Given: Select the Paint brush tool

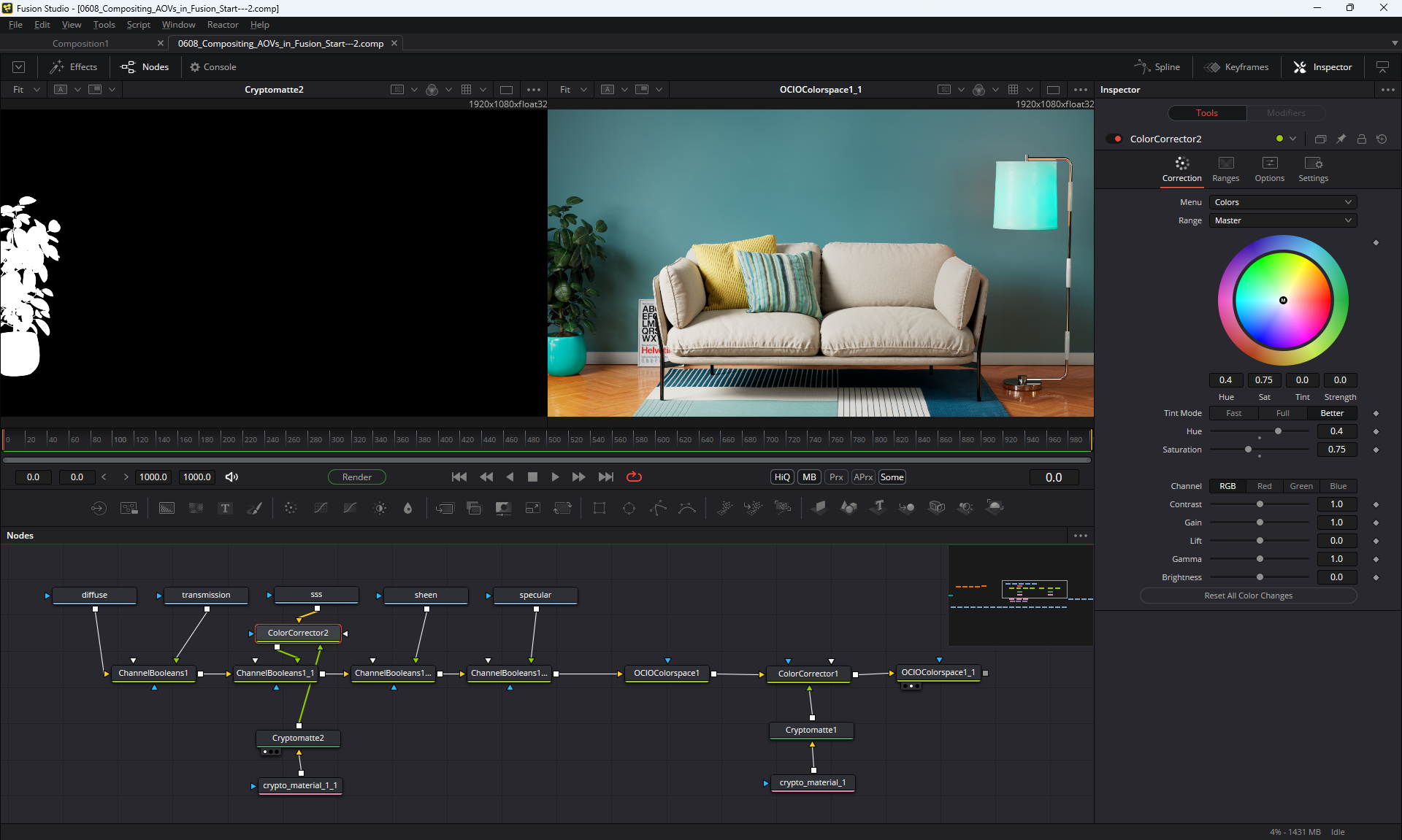Looking at the screenshot, I should [x=255, y=508].
